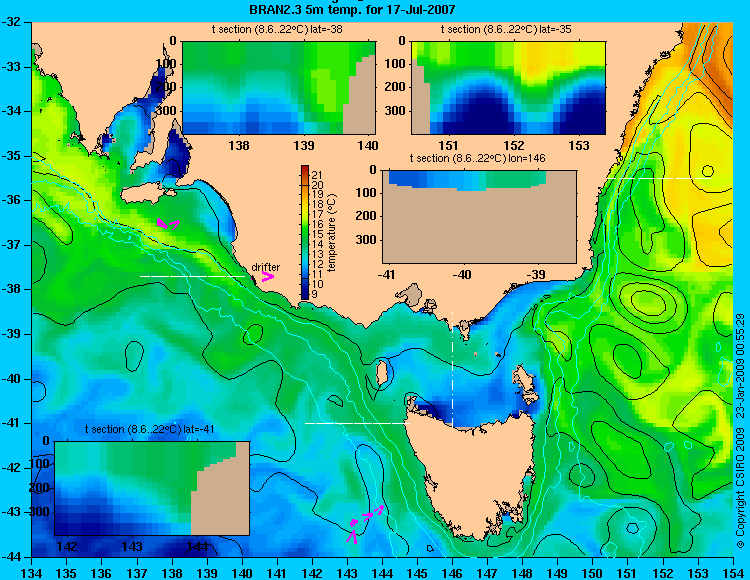Click the 'drifter' label on the map
The image size is (750, 580).
tap(265, 267)
